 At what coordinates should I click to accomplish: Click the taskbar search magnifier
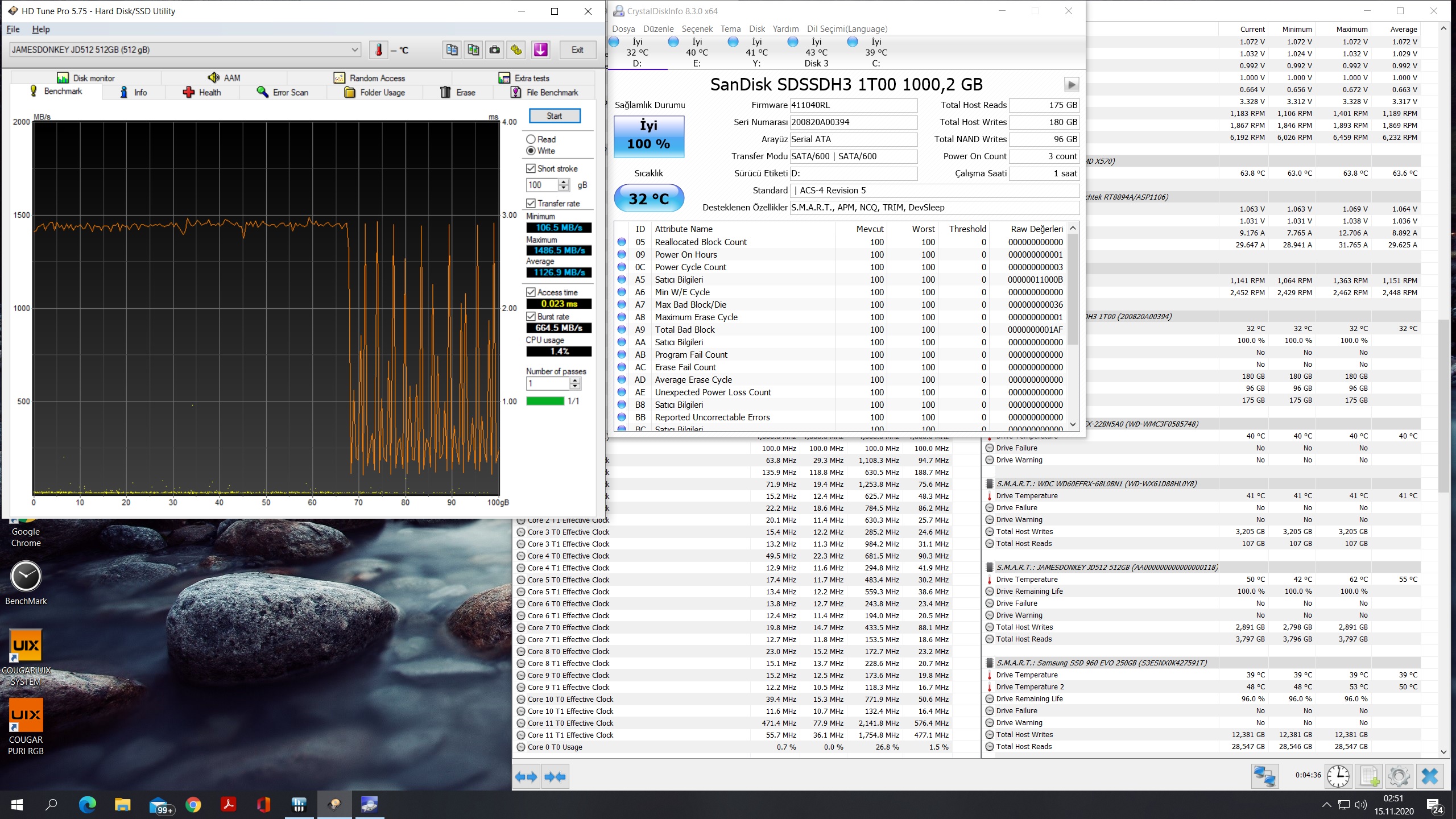point(51,804)
